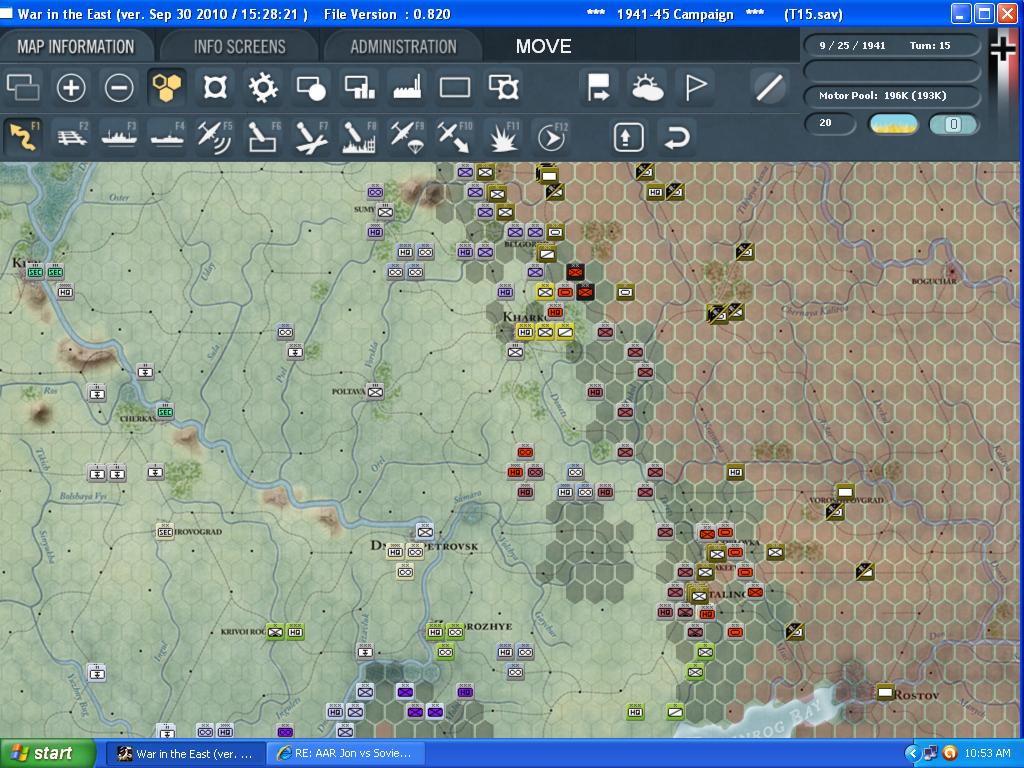Click the window-with-circle toolbar icon

pyautogui.click(x=311, y=87)
